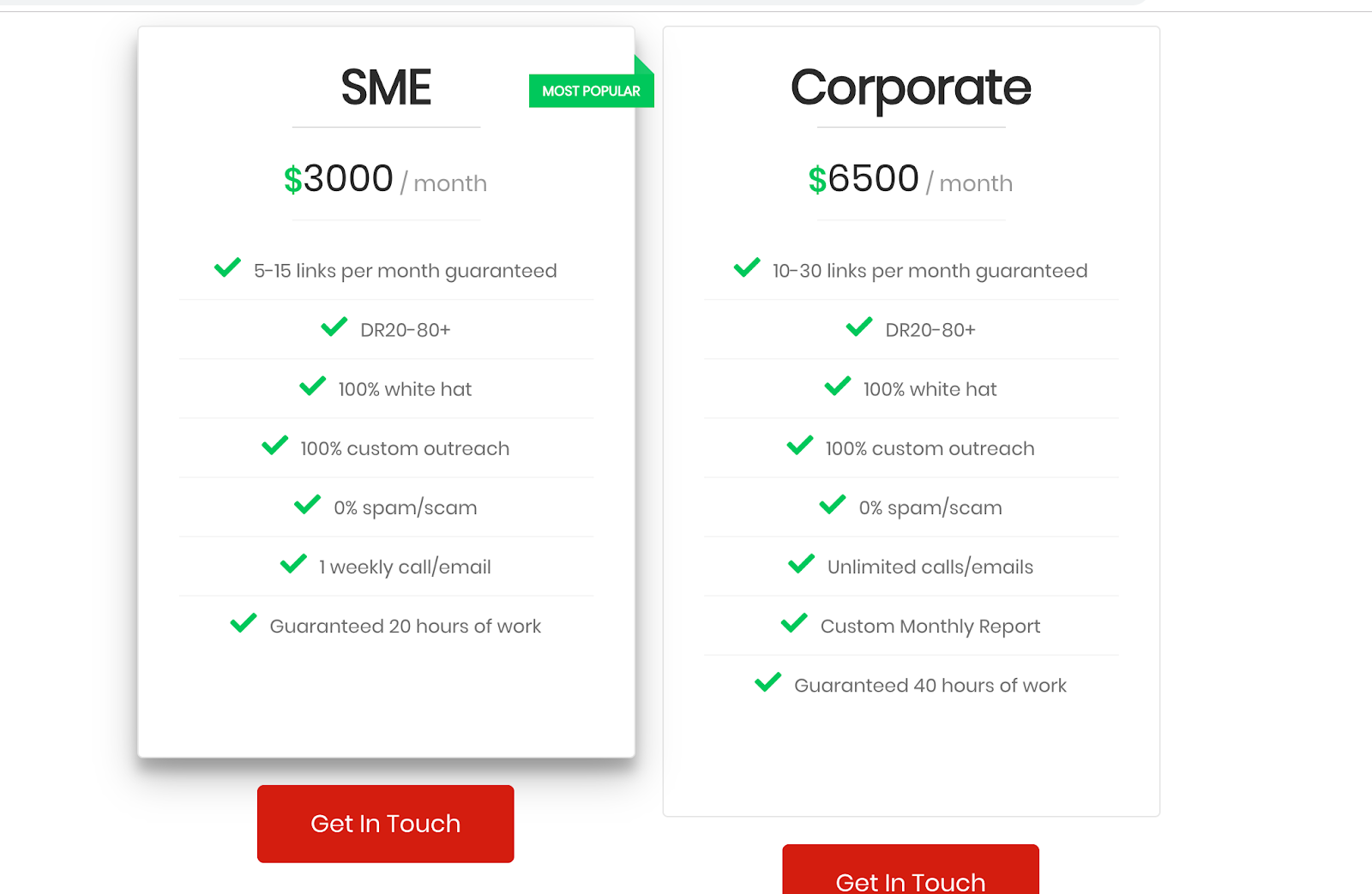The height and width of the screenshot is (894, 1372).
Task: Click SME plan's DR20-80+ checkmark
Action: point(334,327)
